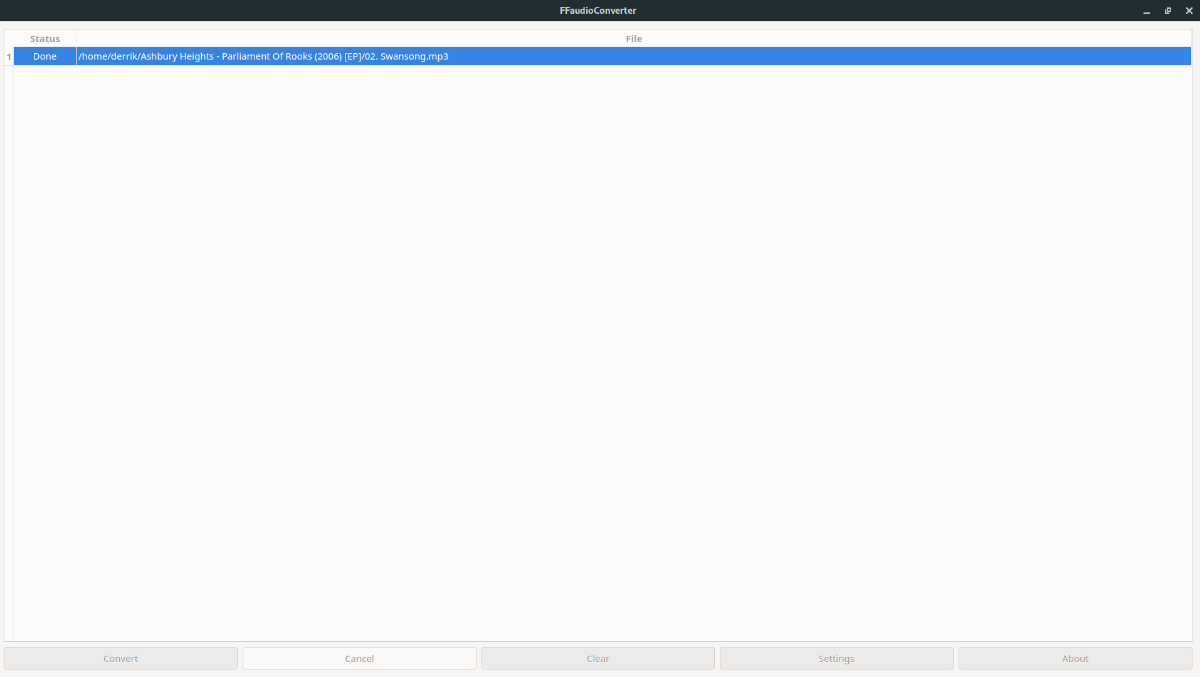Click the empty area below the file list
The height and width of the screenshot is (677, 1200).
coord(600,350)
